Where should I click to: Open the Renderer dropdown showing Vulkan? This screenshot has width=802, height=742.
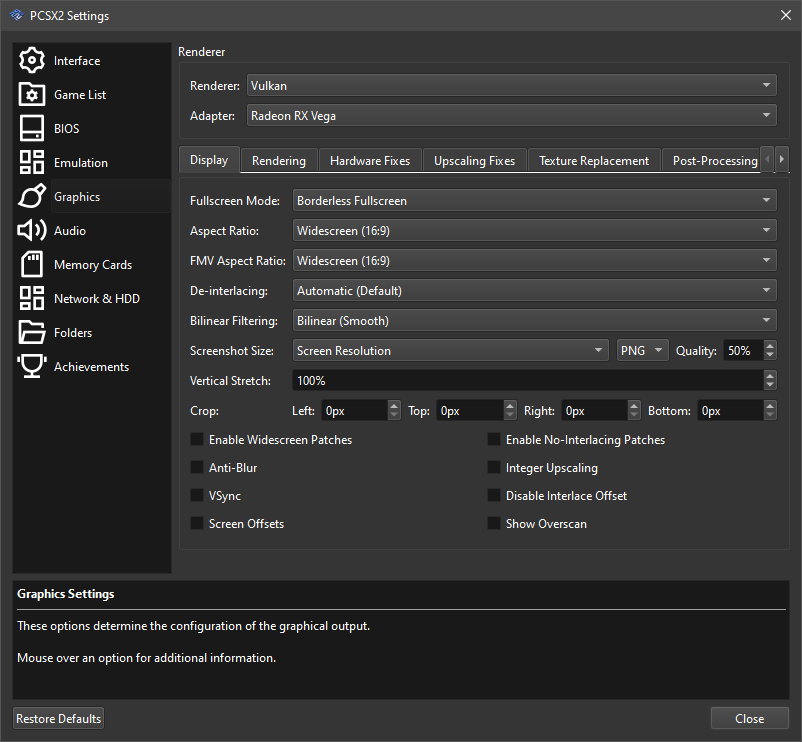pyautogui.click(x=511, y=85)
